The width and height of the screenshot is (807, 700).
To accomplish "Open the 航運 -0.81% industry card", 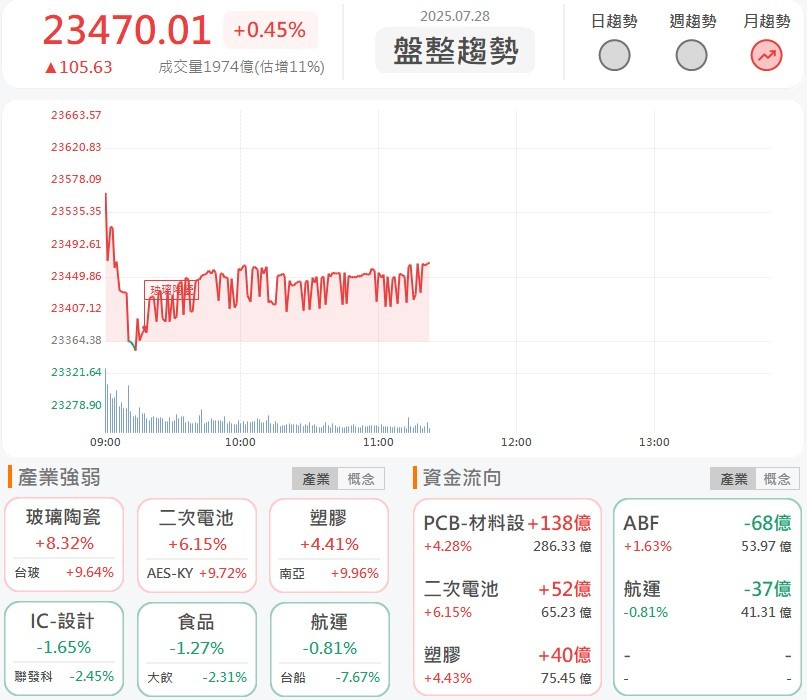I will pos(329,650).
